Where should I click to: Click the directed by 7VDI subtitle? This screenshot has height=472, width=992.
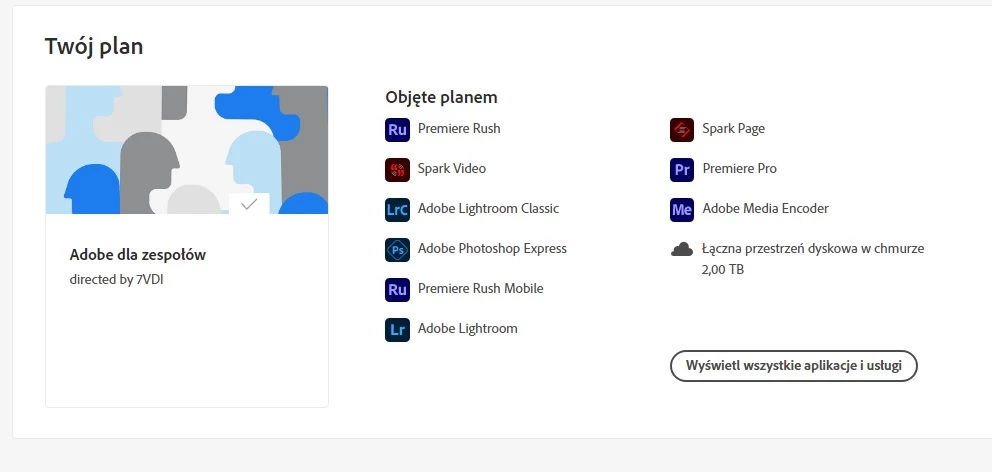point(116,279)
